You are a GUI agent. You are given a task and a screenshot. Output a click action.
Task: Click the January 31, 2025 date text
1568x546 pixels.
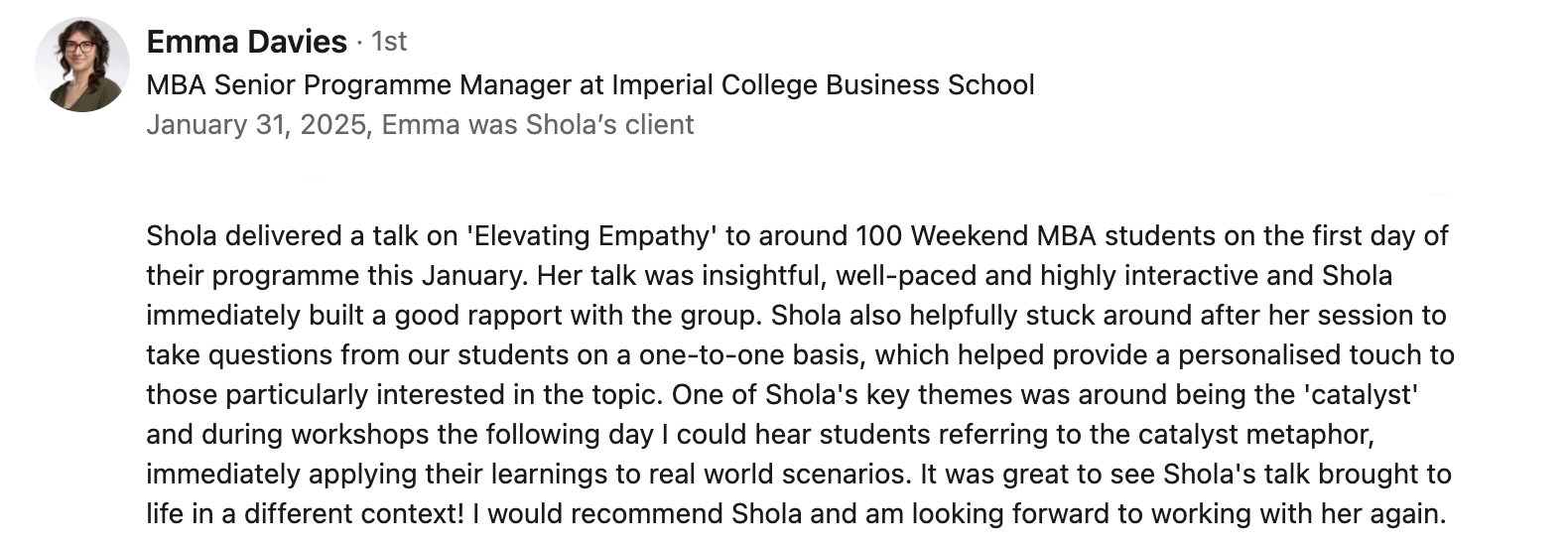point(256,125)
